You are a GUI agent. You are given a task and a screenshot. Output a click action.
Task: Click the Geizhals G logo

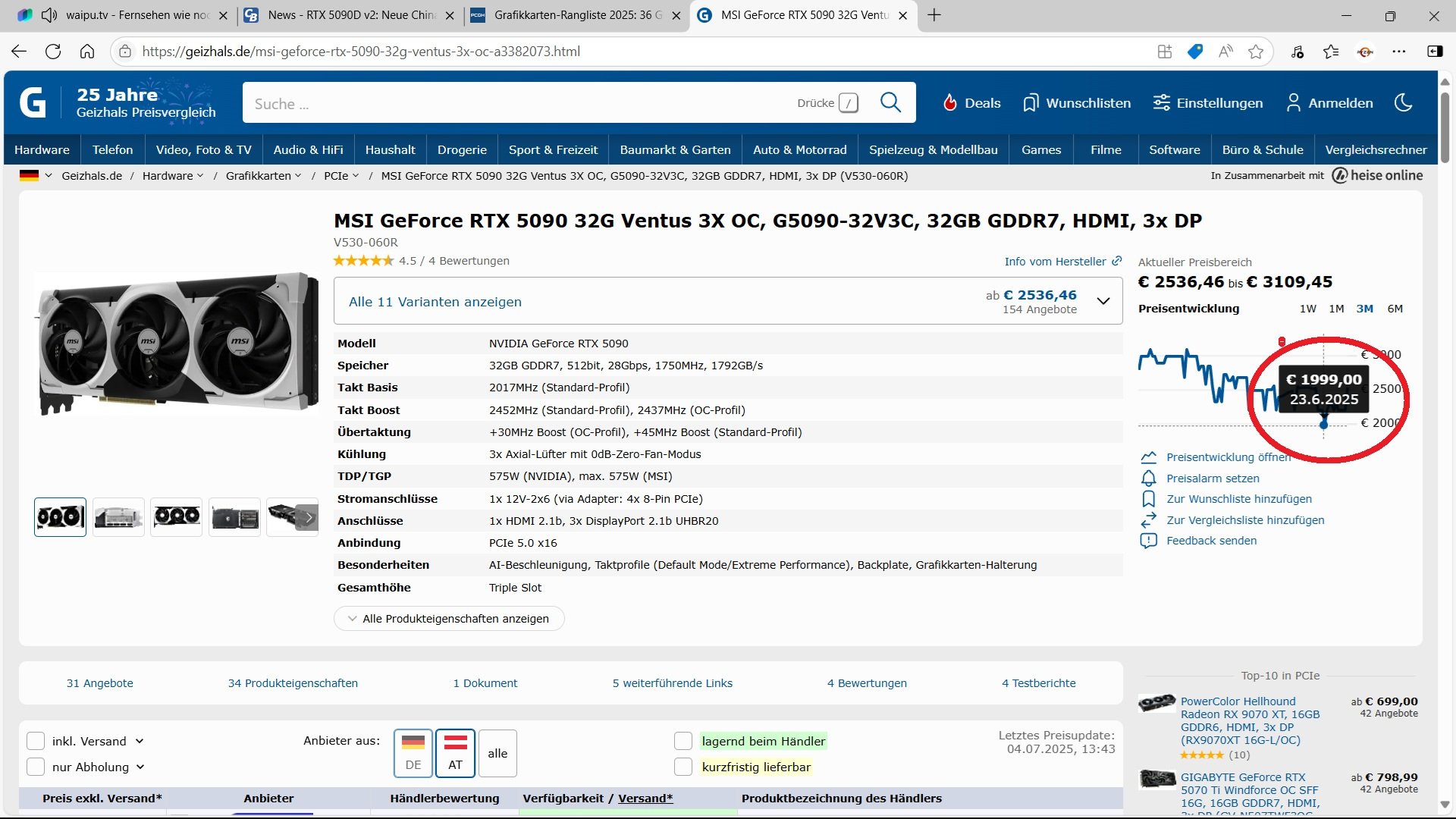(33, 102)
